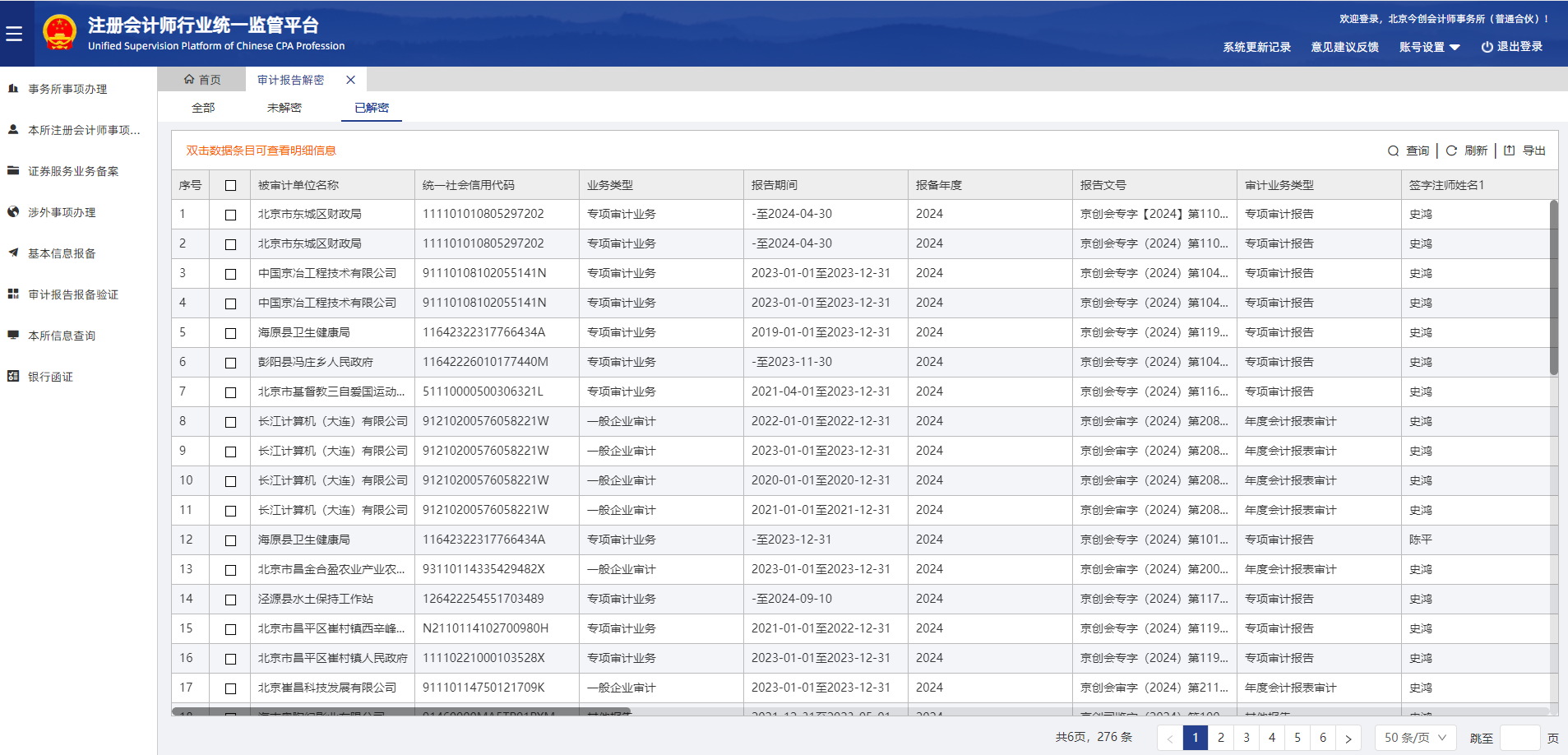Expand the 账号设置 dropdown
Screen dimensions: 1568x755
[1429, 48]
